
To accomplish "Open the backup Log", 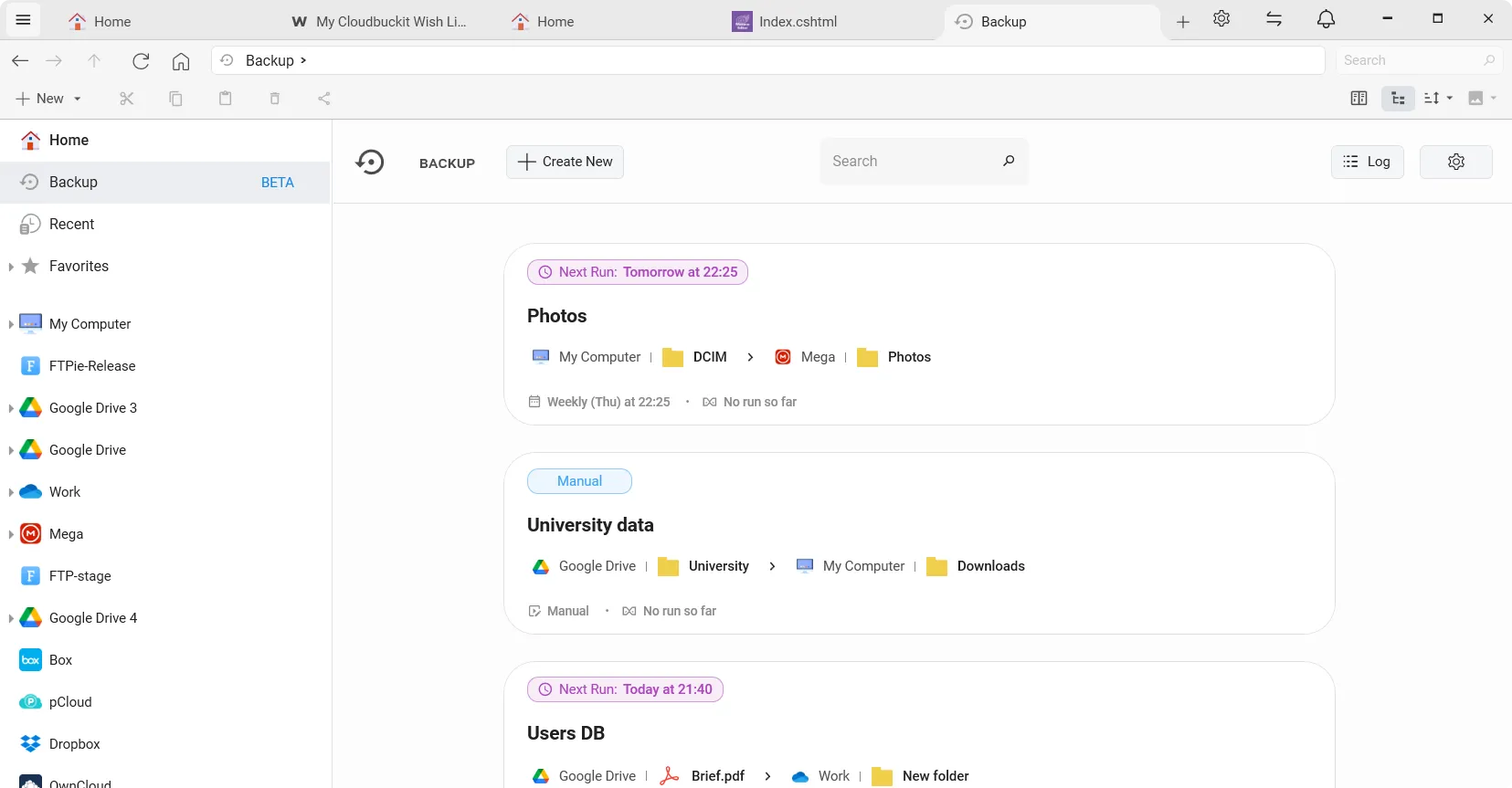I will [x=1367, y=162].
